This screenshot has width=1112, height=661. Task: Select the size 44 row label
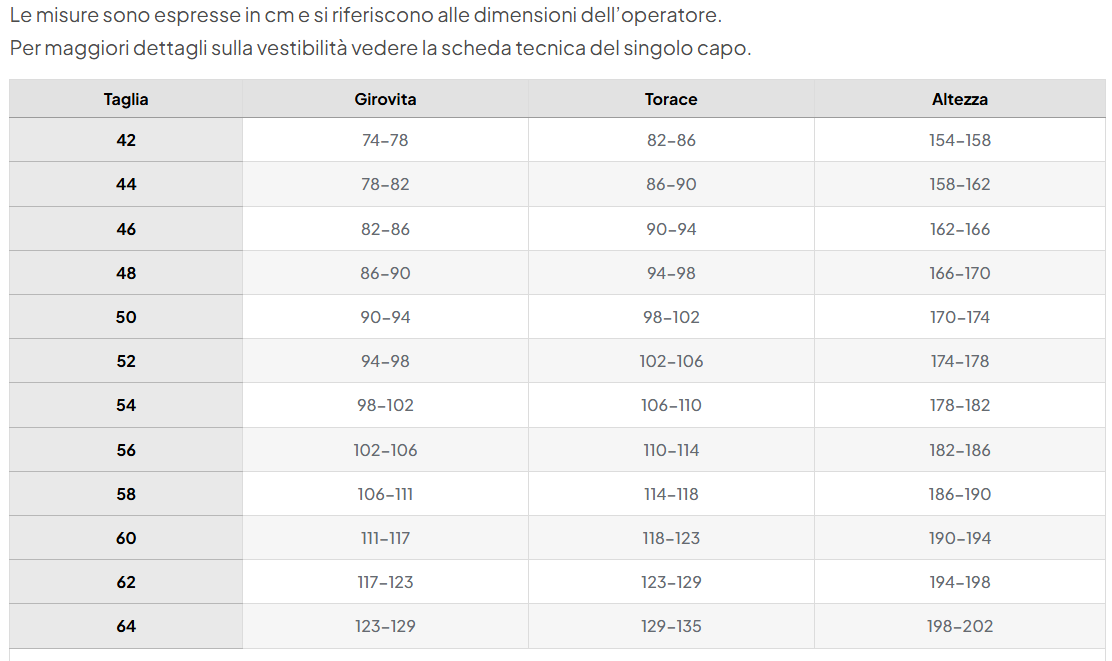(x=126, y=184)
